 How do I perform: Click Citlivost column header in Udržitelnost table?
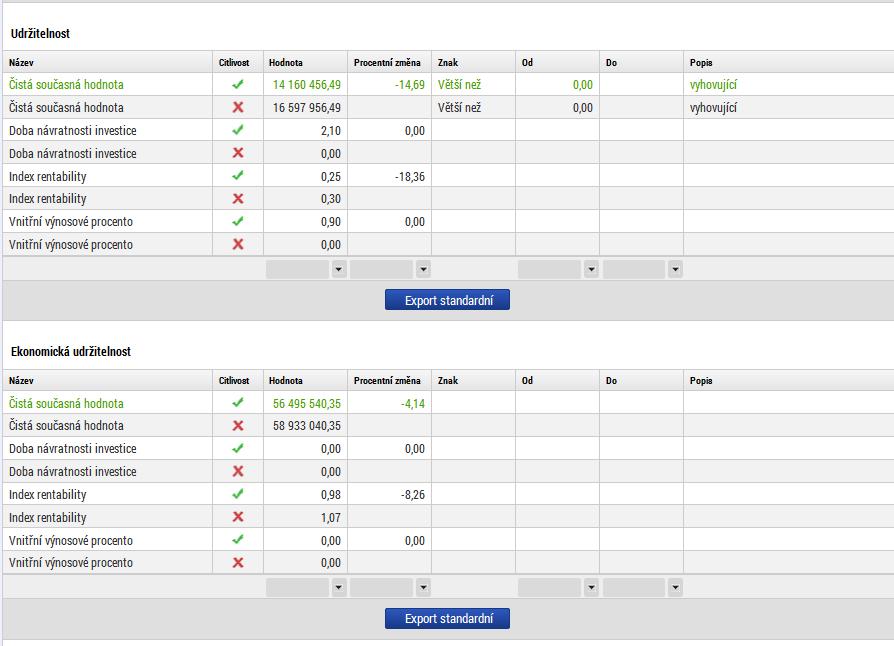(x=234, y=62)
